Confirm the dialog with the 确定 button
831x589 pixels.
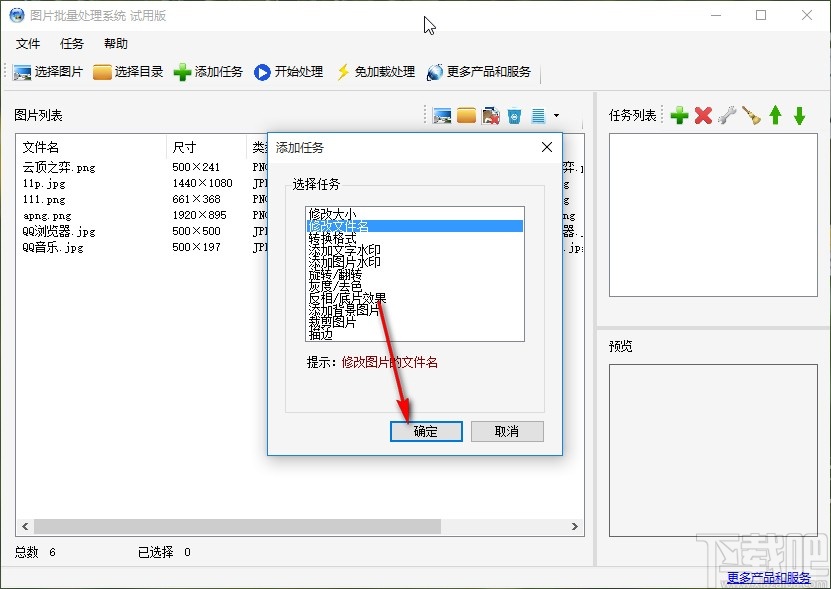[x=425, y=431]
